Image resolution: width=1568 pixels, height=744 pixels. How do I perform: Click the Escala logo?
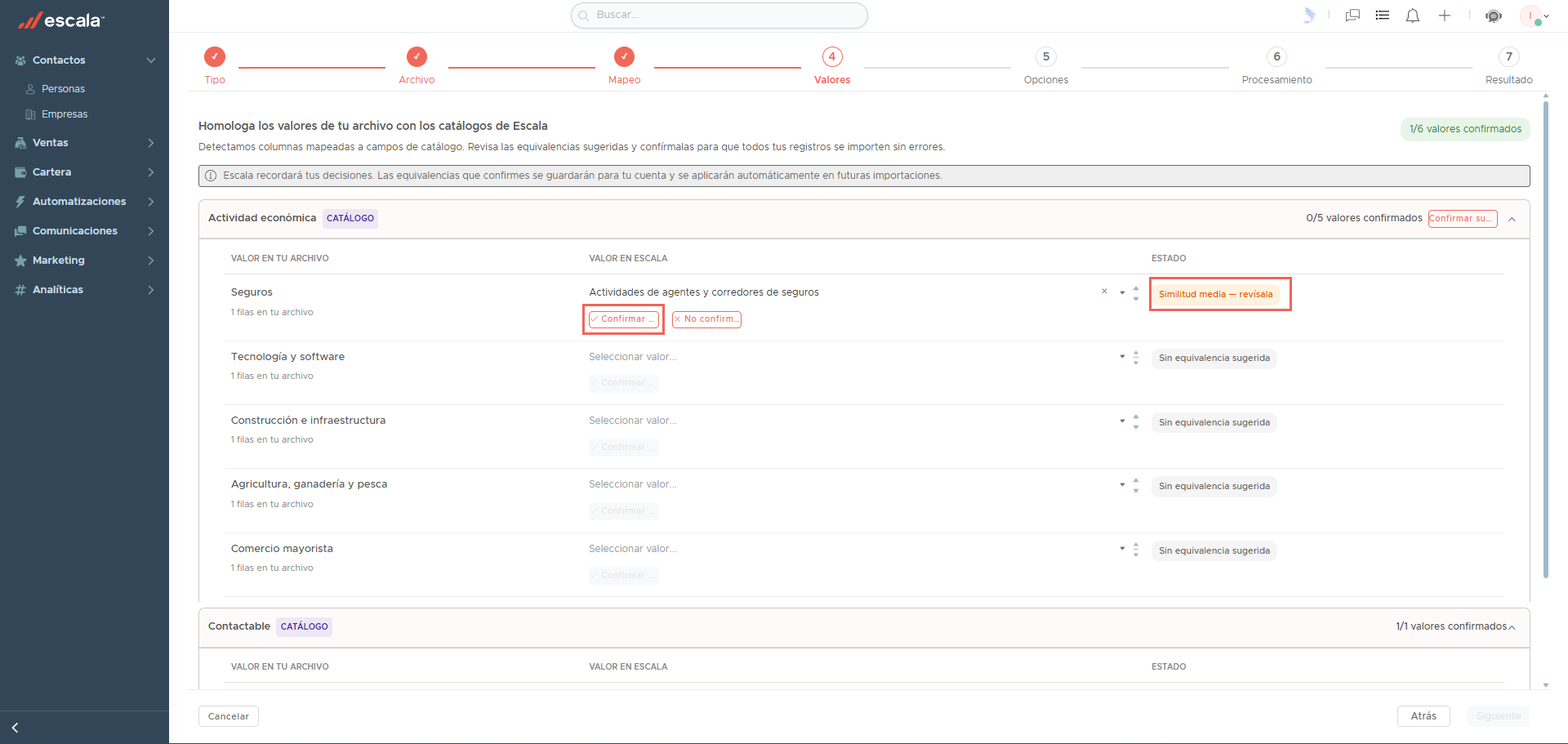[61, 20]
